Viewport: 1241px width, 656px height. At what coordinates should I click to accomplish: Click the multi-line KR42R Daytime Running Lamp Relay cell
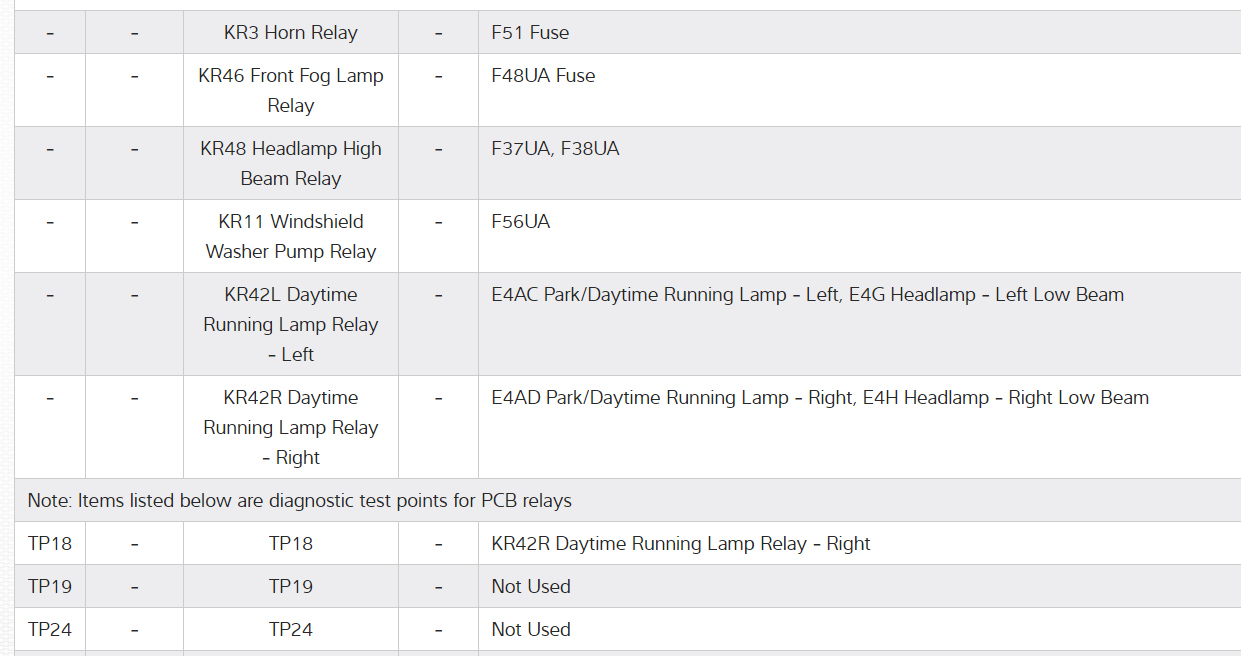point(290,427)
